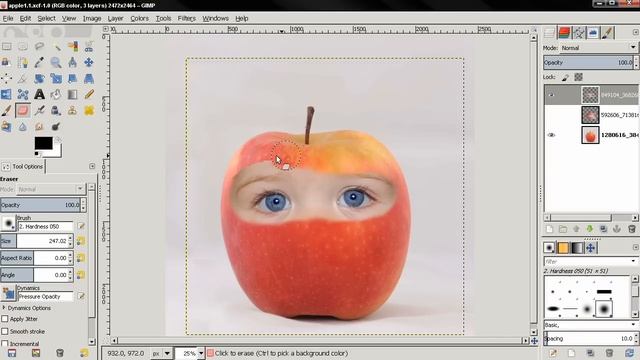The height and width of the screenshot is (360, 640).
Task: Select the Ink tool
Action: click(56, 110)
